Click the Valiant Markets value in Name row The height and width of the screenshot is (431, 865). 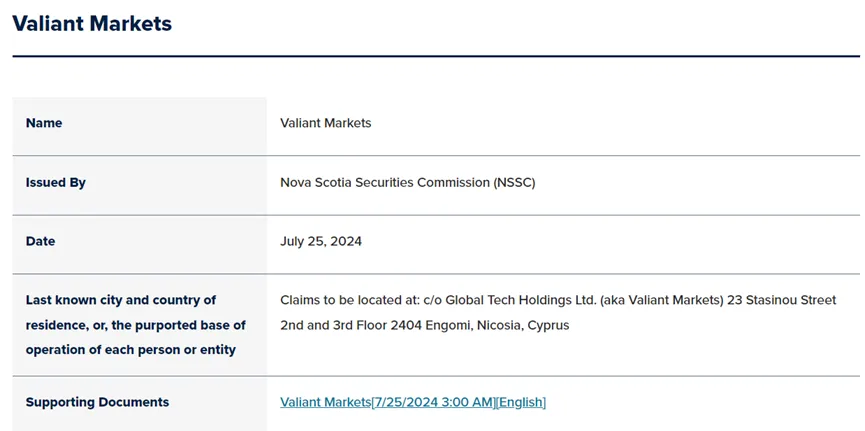tap(325, 123)
